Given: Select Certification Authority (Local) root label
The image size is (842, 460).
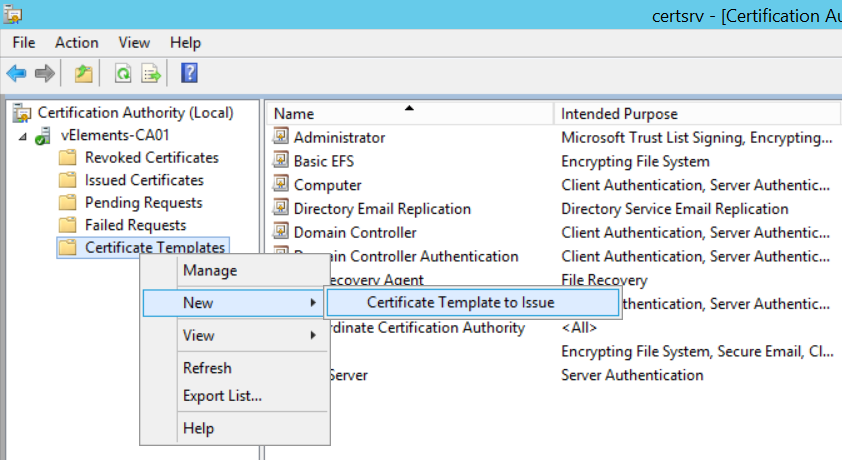Looking at the screenshot, I should (x=135, y=113).
